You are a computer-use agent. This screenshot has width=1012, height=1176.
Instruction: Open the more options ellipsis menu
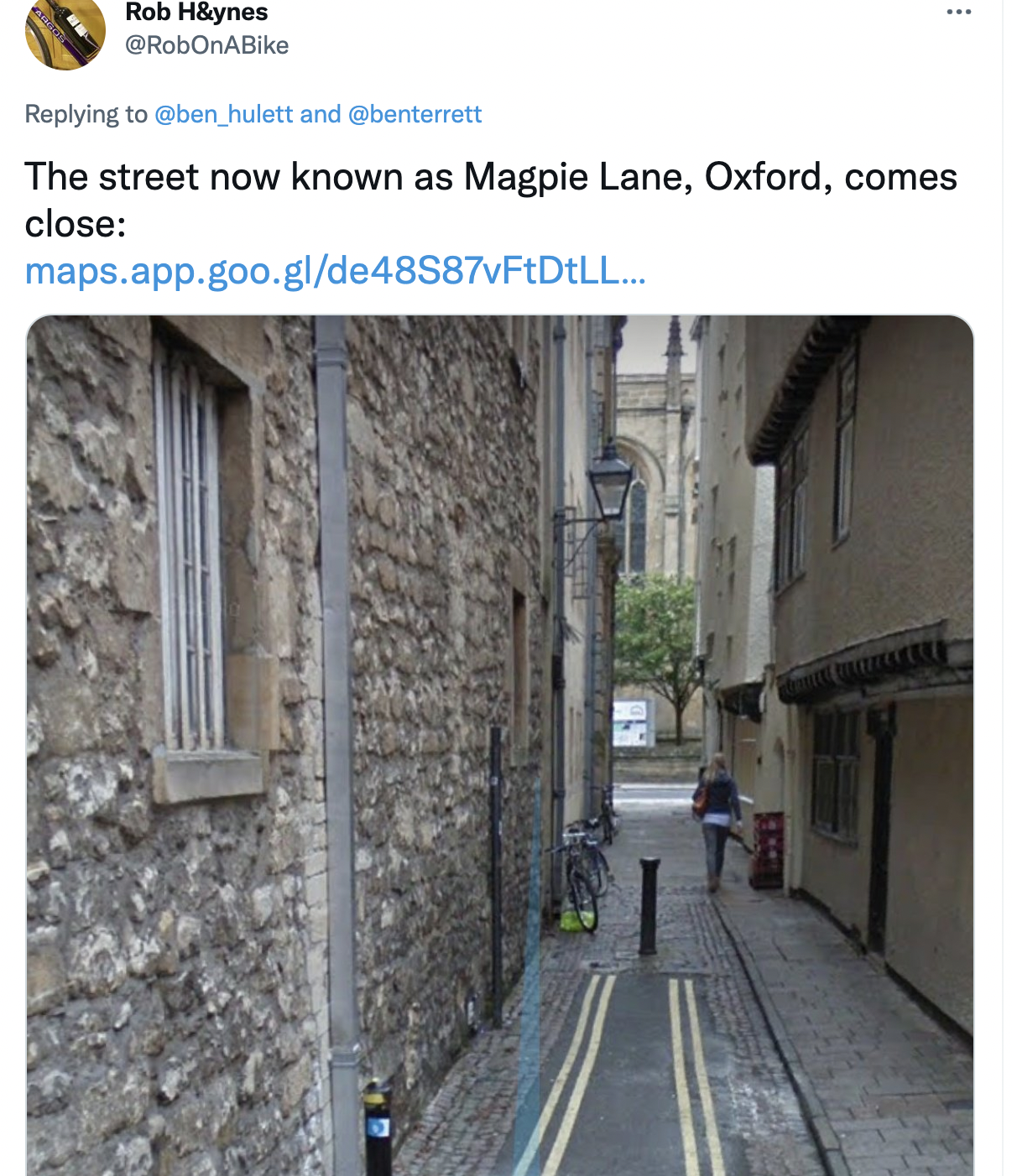[958, 13]
